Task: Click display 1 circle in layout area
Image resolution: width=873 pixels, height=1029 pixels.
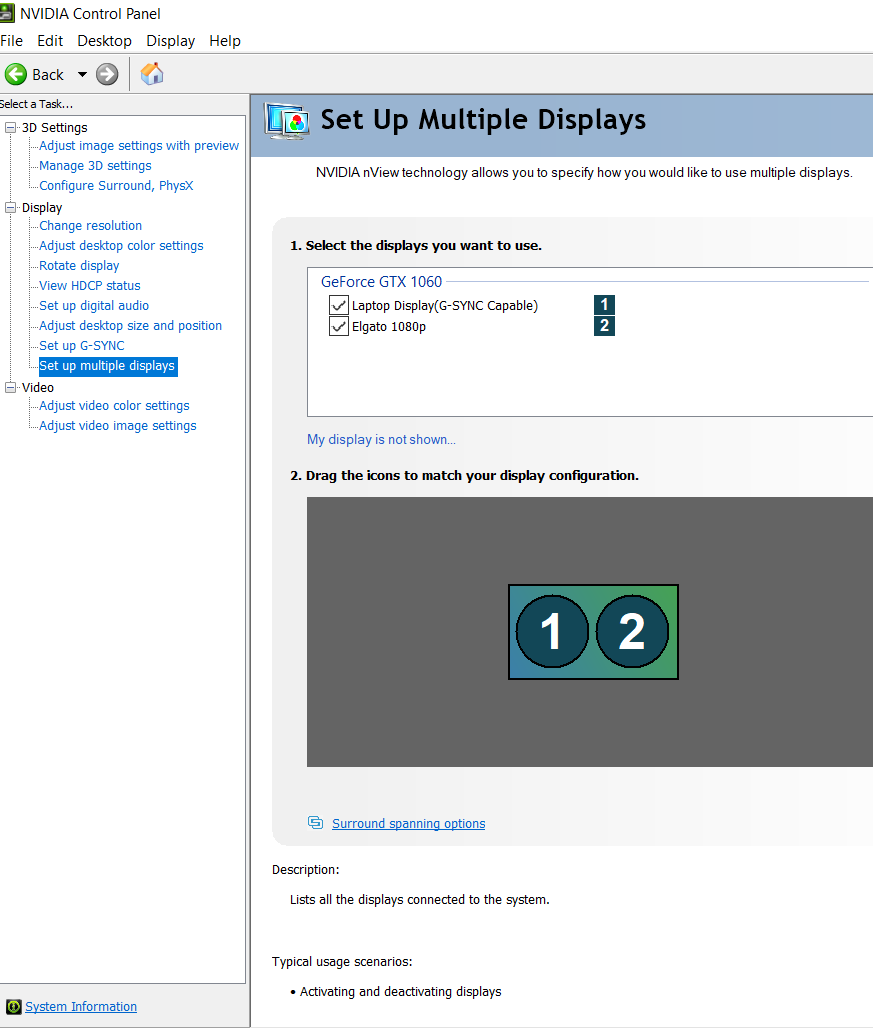Action: pos(552,631)
